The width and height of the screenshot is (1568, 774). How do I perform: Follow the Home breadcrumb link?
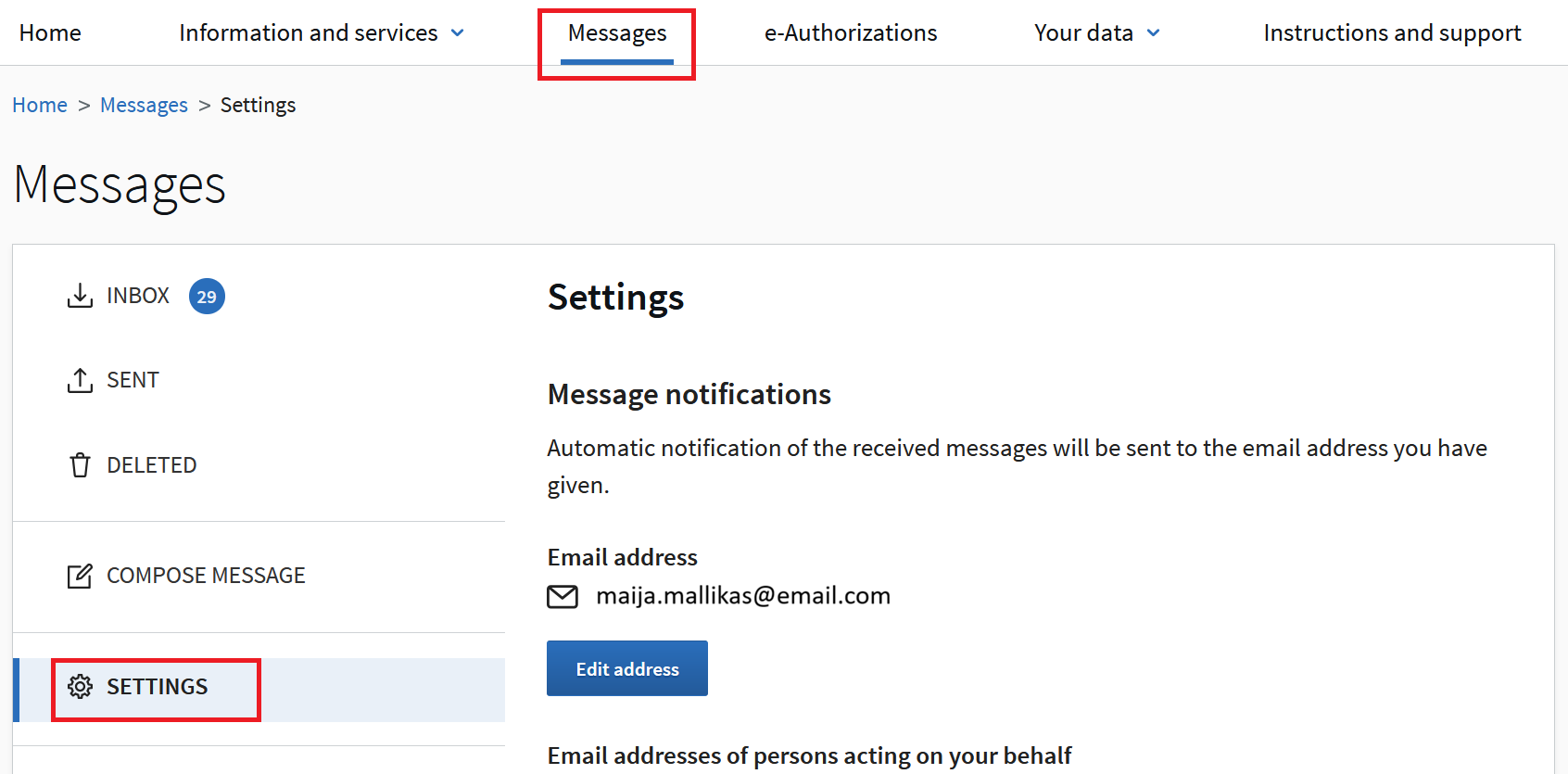40,106
